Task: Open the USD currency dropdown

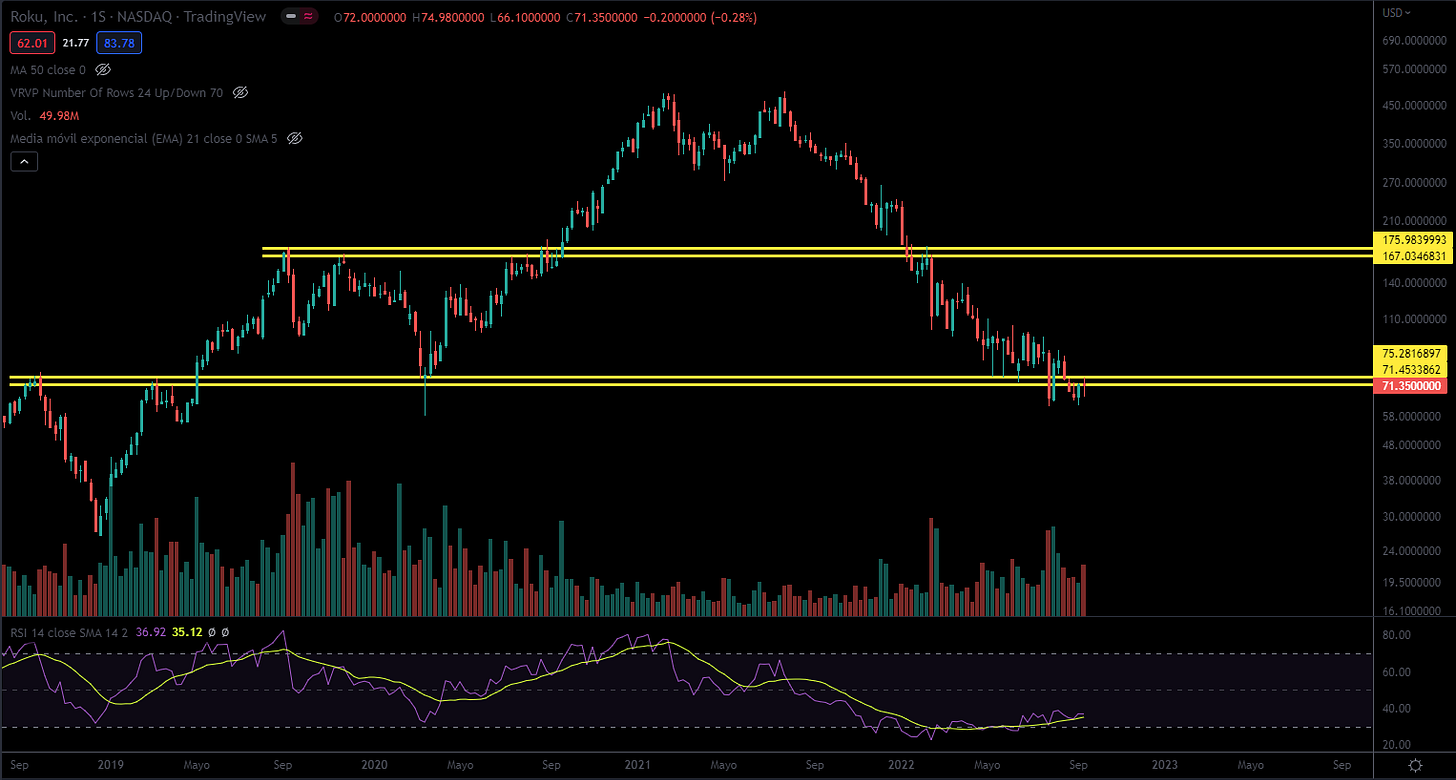Action: [x=1397, y=13]
